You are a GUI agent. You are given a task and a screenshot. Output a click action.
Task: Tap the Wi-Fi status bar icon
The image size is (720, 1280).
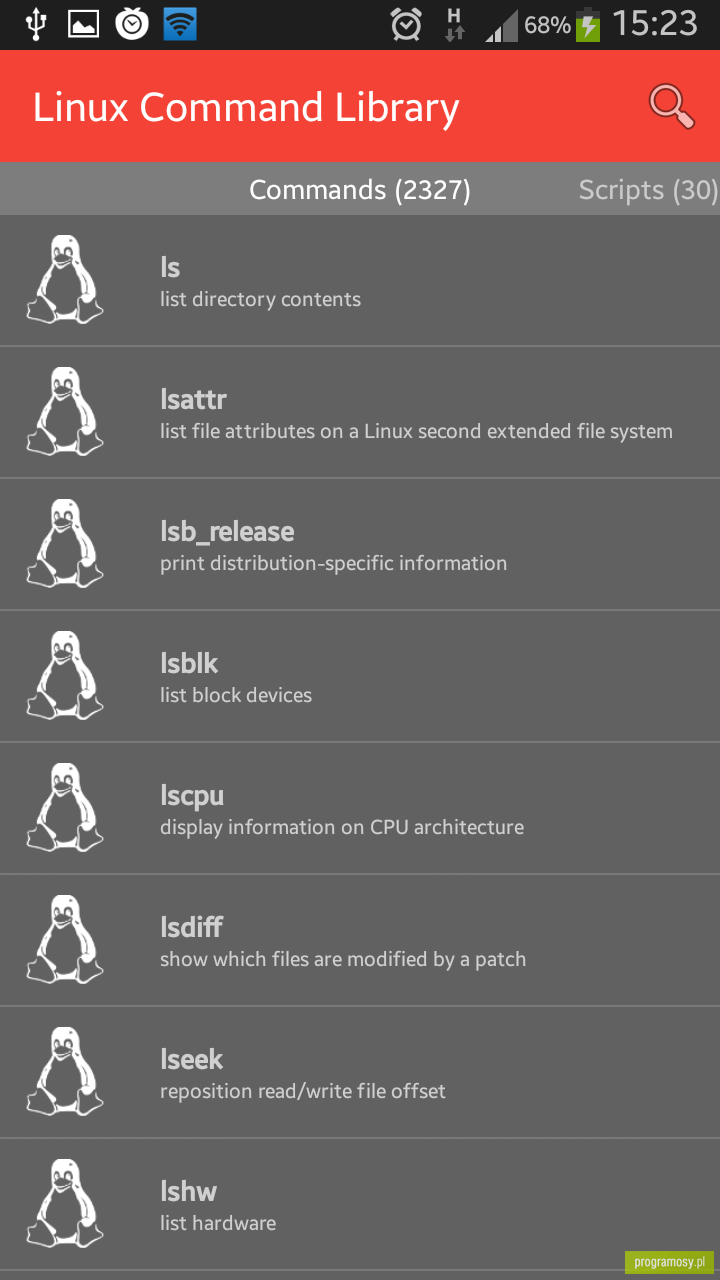pos(180,24)
